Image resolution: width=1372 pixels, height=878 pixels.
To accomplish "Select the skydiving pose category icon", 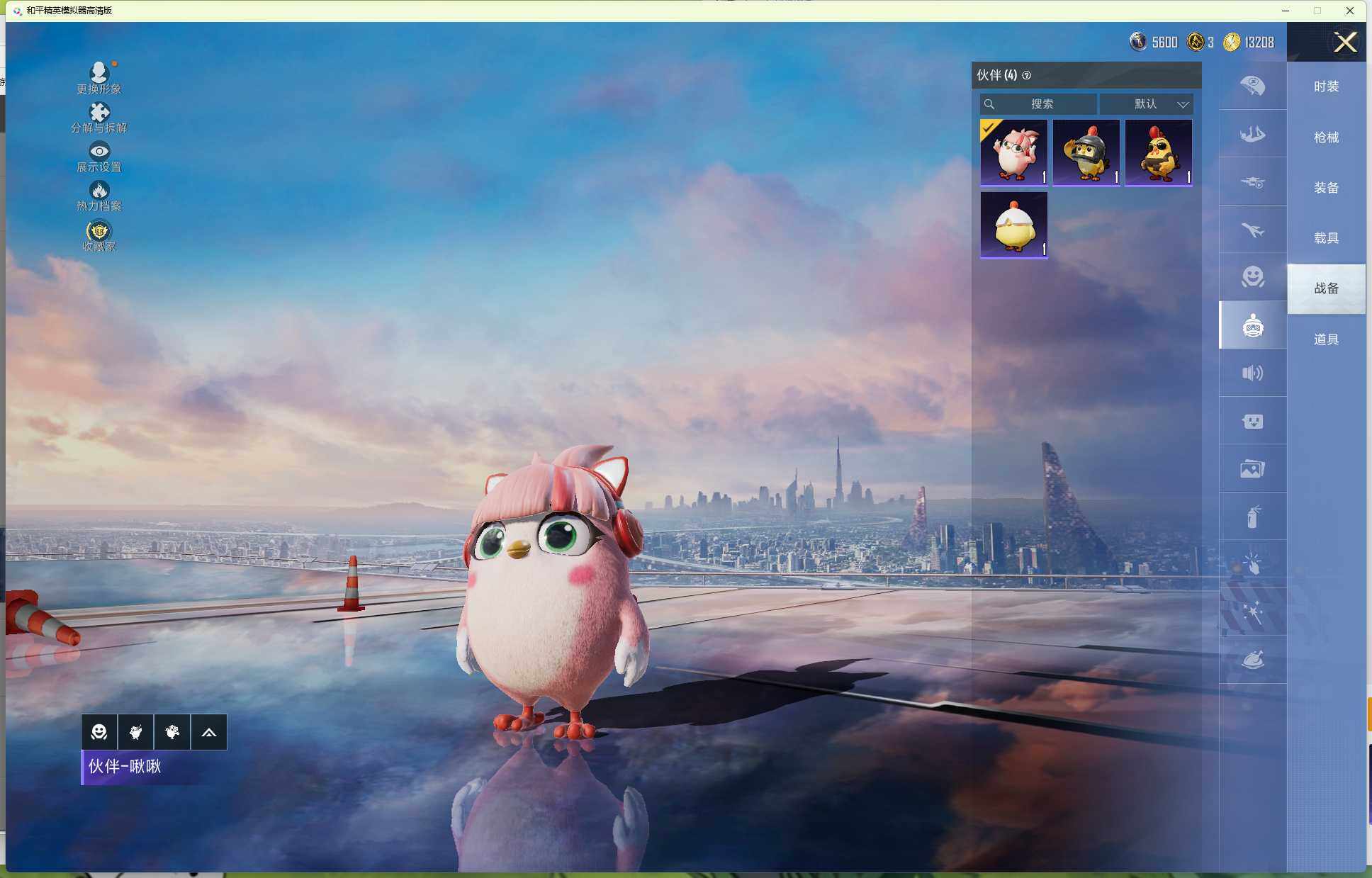I will point(1253,134).
